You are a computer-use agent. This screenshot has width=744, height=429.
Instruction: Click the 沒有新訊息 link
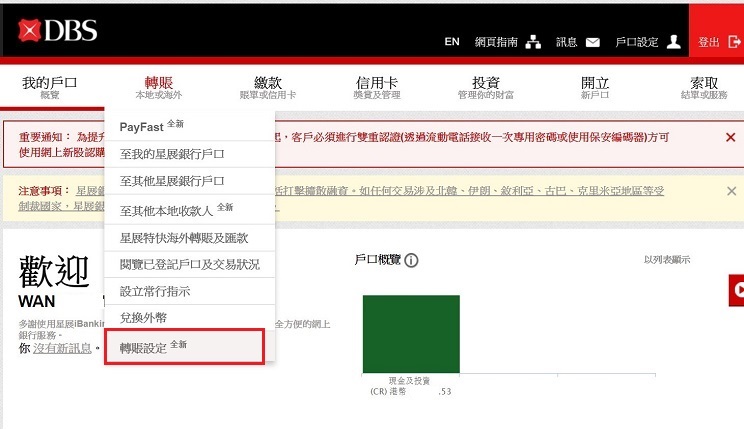pyautogui.click(x=63, y=347)
